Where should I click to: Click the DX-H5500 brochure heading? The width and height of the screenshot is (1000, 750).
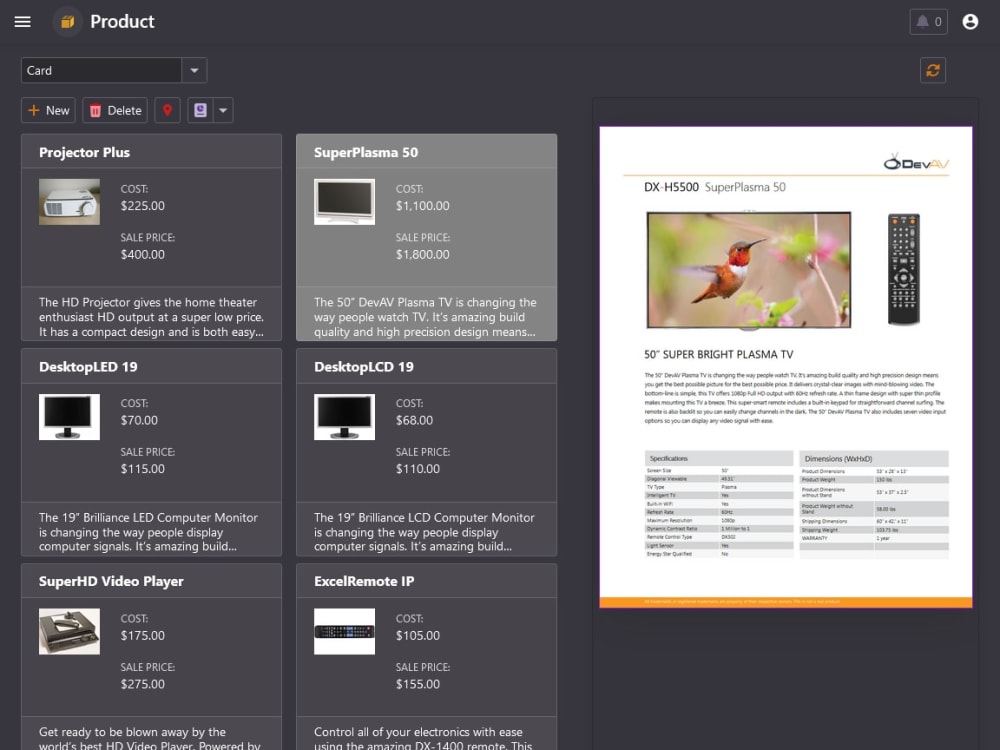point(714,187)
